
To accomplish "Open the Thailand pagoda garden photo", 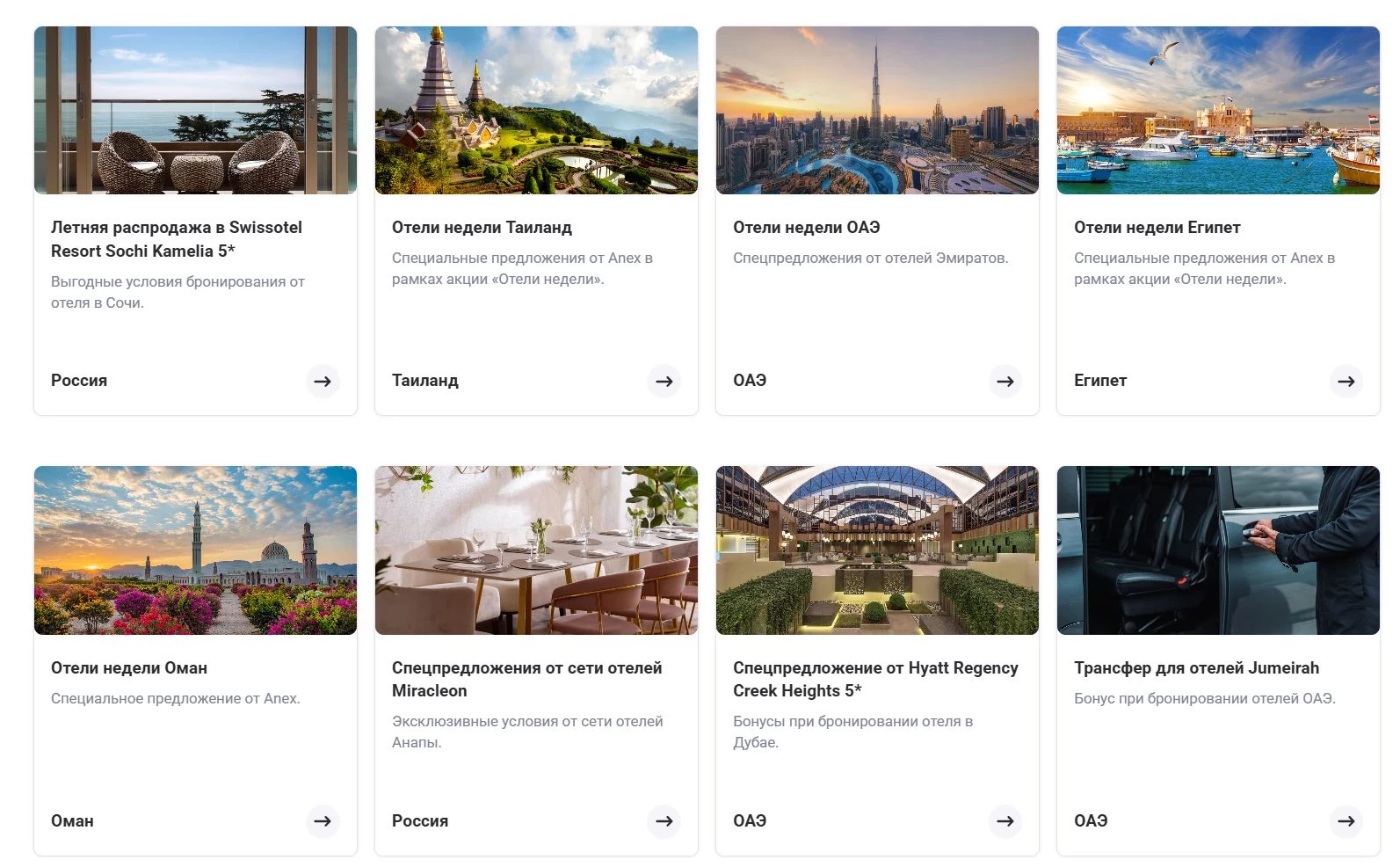I will 536,110.
